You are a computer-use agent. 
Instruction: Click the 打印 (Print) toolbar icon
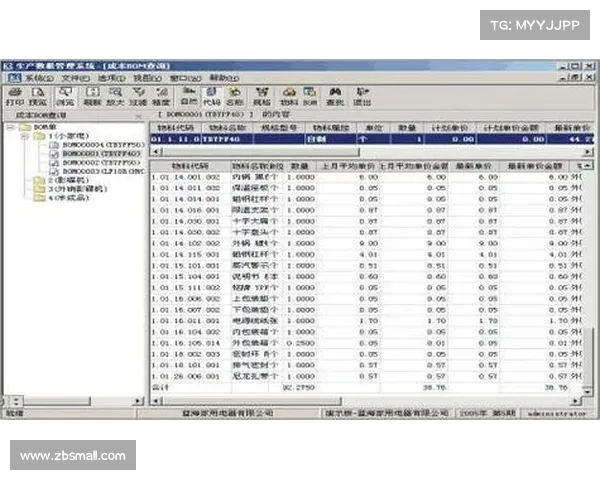[15, 97]
